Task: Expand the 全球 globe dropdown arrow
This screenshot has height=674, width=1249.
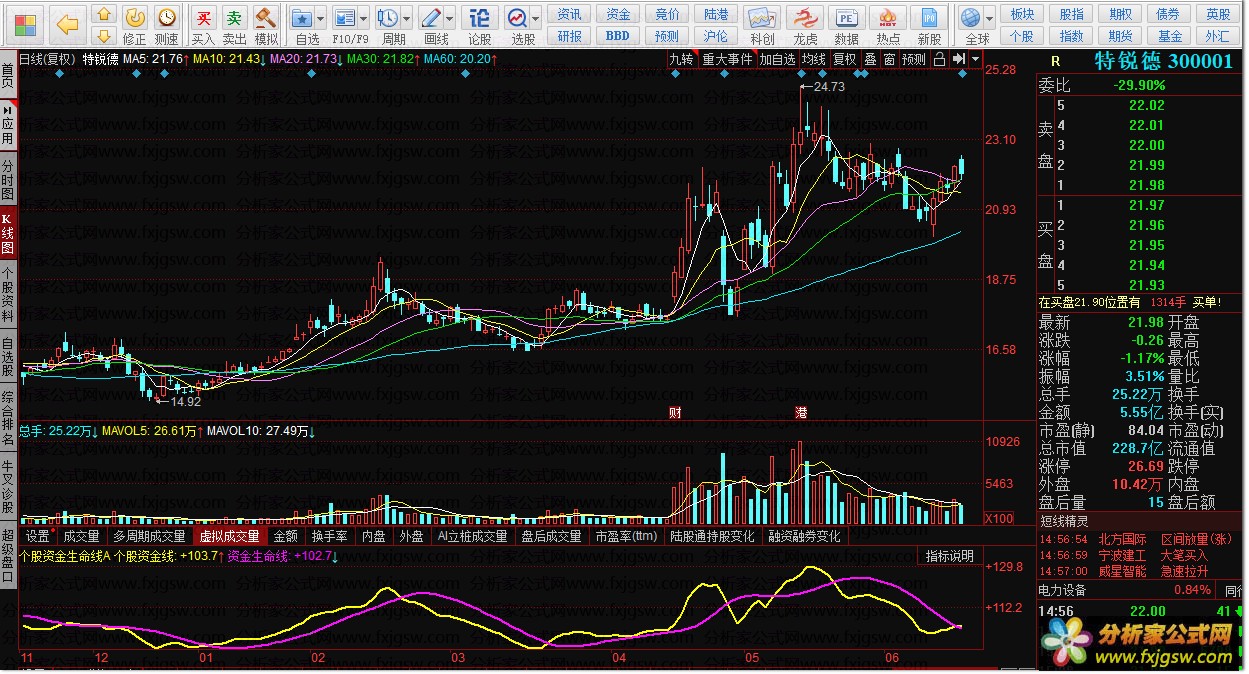Action: (x=989, y=18)
